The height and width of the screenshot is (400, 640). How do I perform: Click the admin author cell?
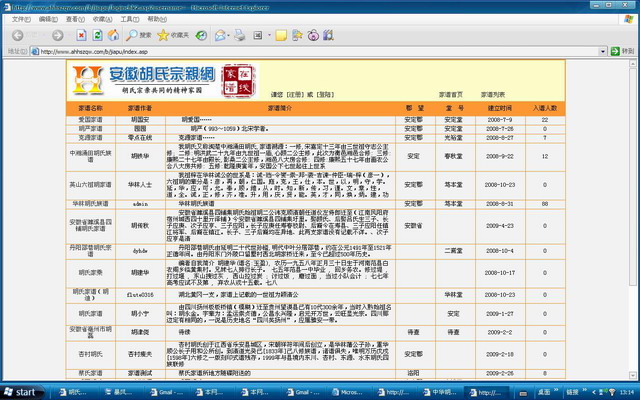(x=140, y=204)
